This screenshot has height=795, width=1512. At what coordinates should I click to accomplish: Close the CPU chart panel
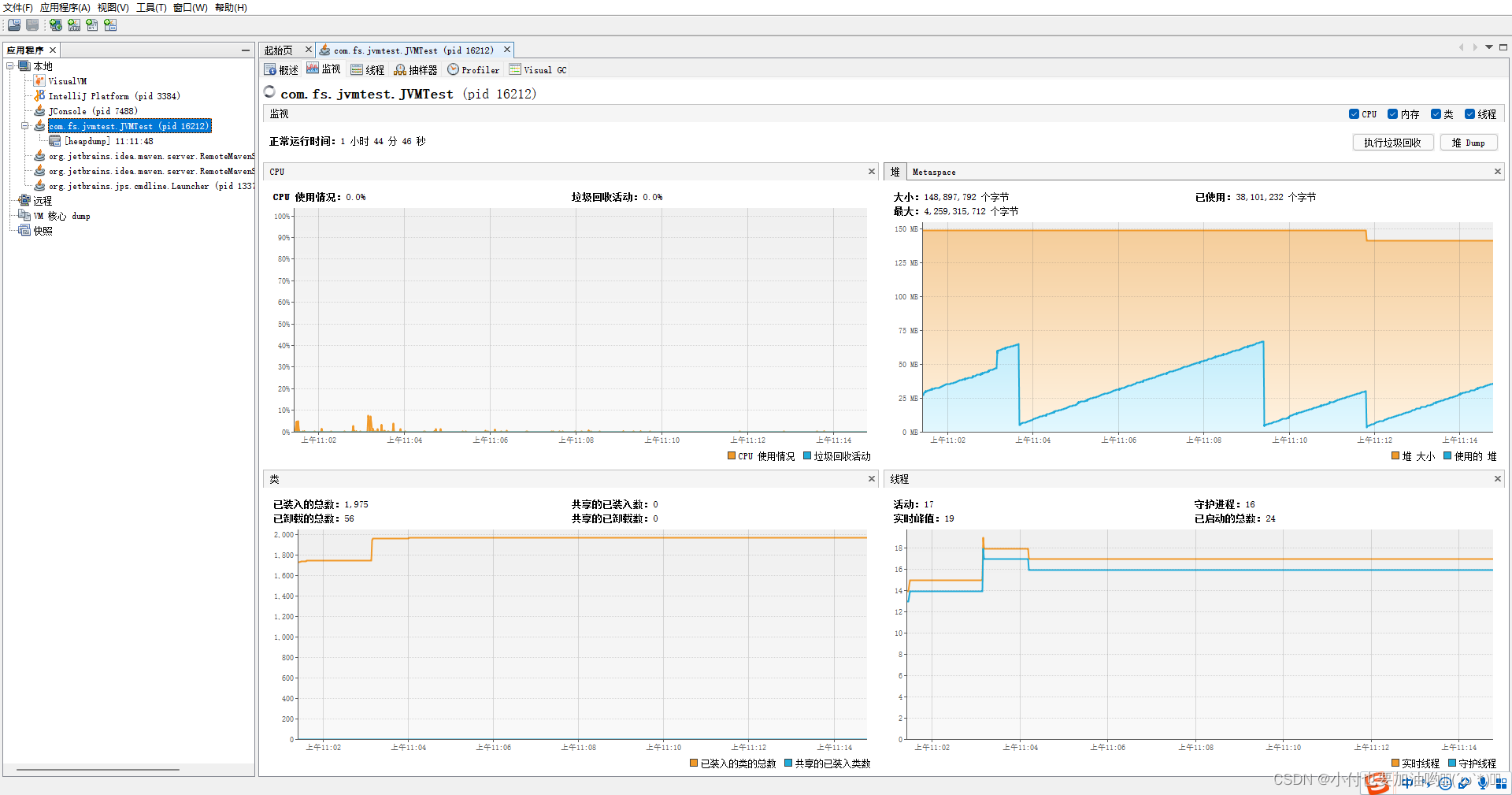(872, 172)
